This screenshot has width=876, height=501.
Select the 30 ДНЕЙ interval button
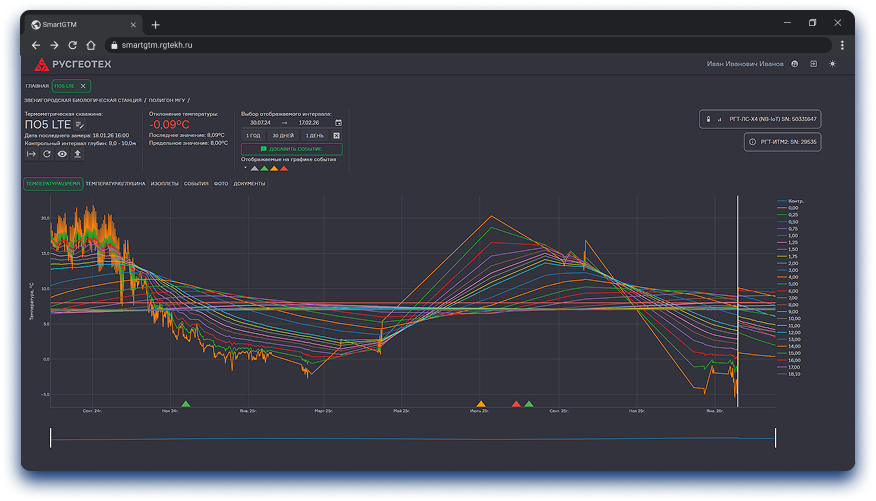click(283, 136)
